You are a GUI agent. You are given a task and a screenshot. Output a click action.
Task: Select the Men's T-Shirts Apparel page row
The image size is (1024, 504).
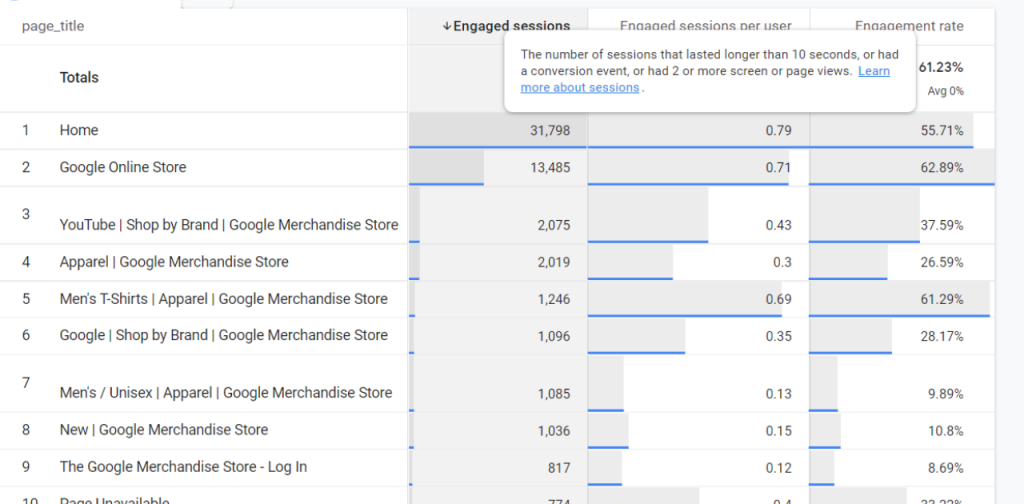point(223,299)
